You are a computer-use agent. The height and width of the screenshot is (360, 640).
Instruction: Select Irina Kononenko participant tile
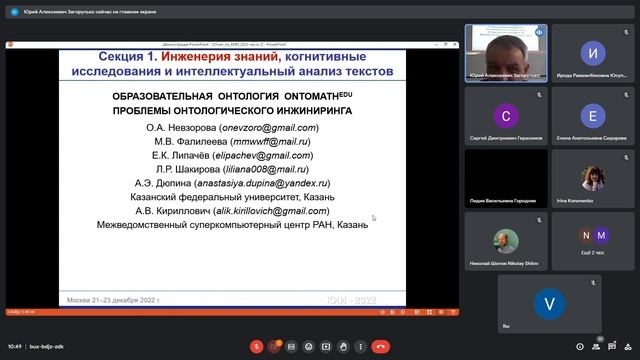coord(593,178)
